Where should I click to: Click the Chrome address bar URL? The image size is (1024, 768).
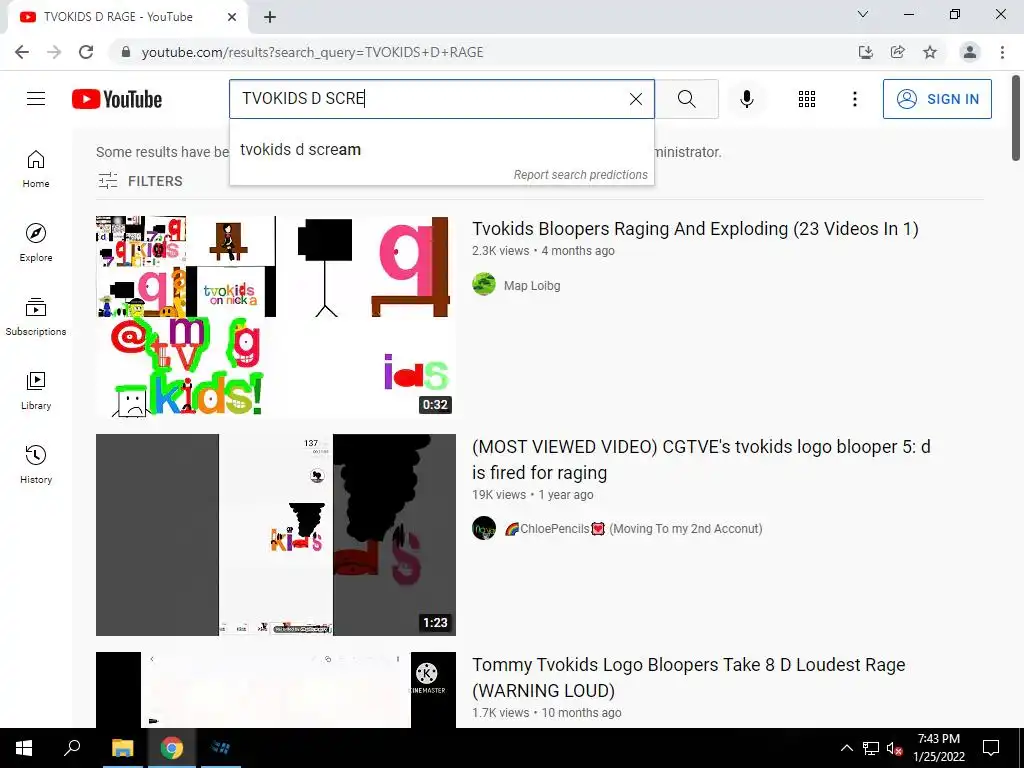[312, 52]
